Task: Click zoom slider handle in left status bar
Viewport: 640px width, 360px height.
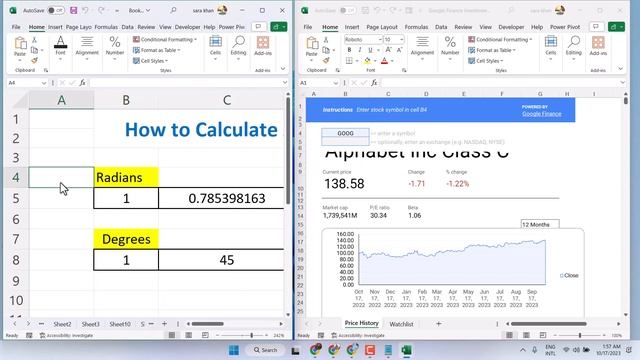Action: (x=251, y=335)
